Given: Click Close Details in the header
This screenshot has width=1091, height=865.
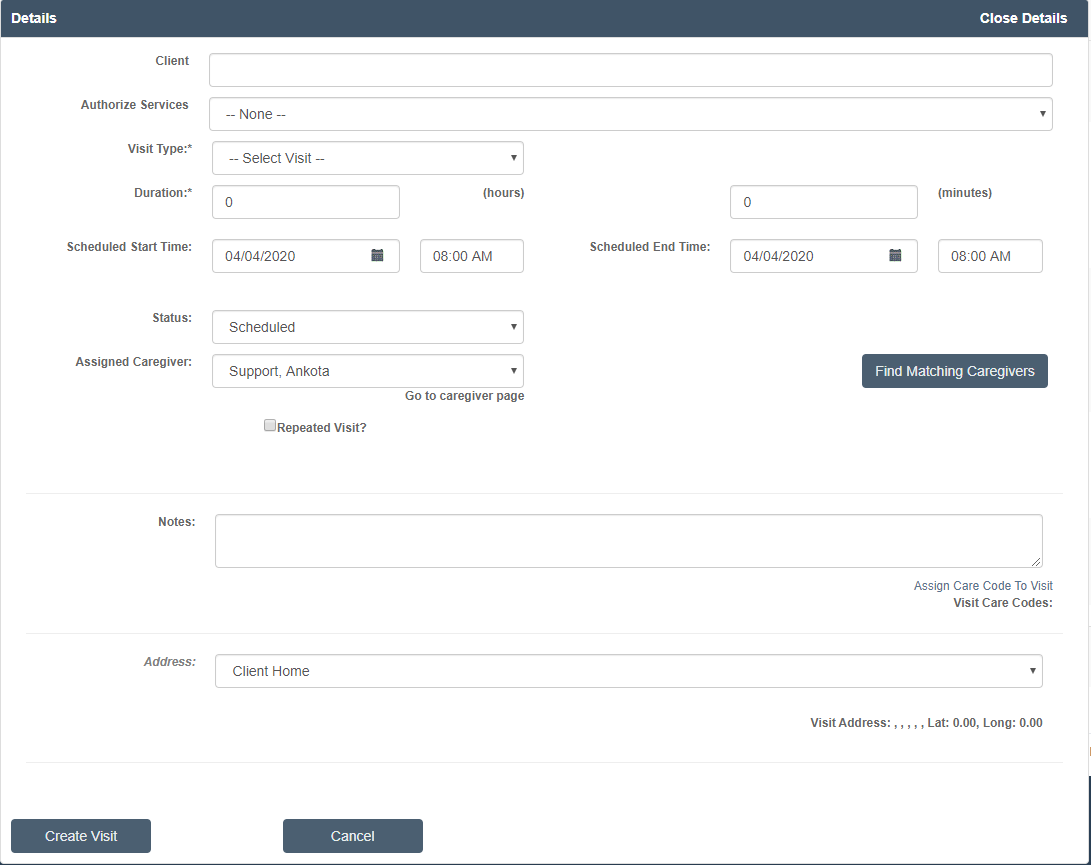Looking at the screenshot, I should coord(1023,18).
